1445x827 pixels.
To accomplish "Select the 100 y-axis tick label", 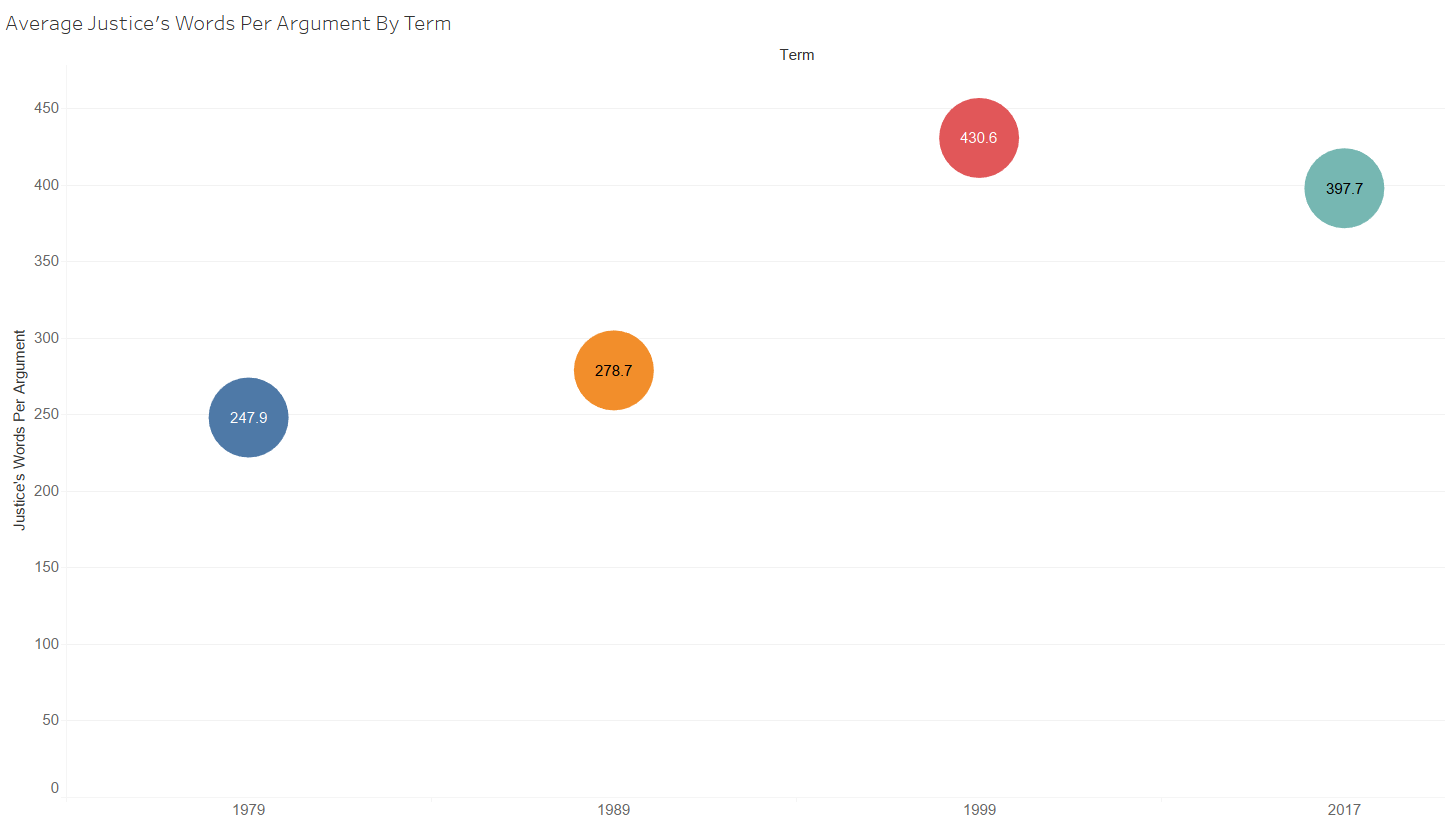I will click(x=46, y=644).
